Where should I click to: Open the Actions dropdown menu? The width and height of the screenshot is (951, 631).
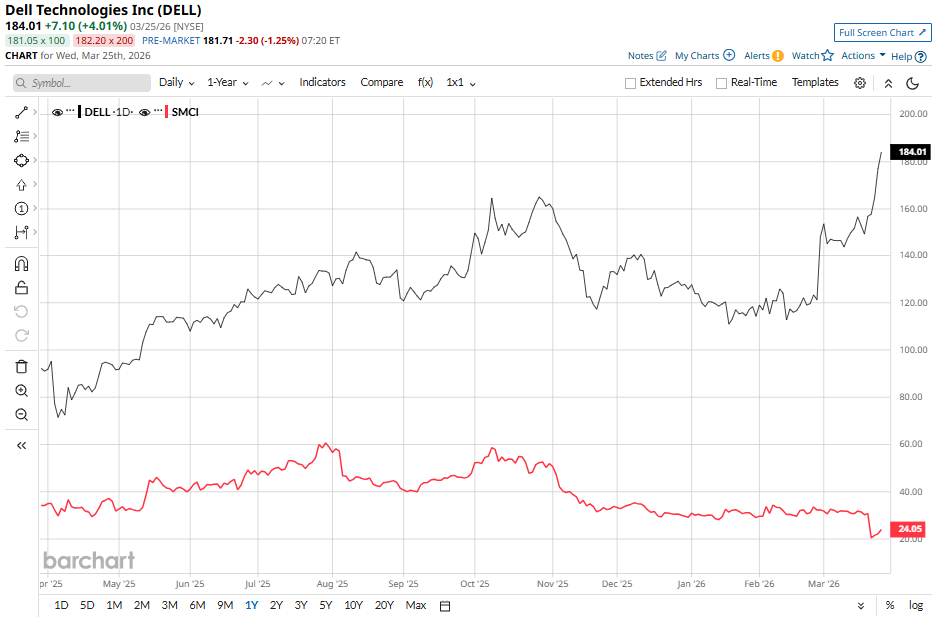(x=863, y=56)
